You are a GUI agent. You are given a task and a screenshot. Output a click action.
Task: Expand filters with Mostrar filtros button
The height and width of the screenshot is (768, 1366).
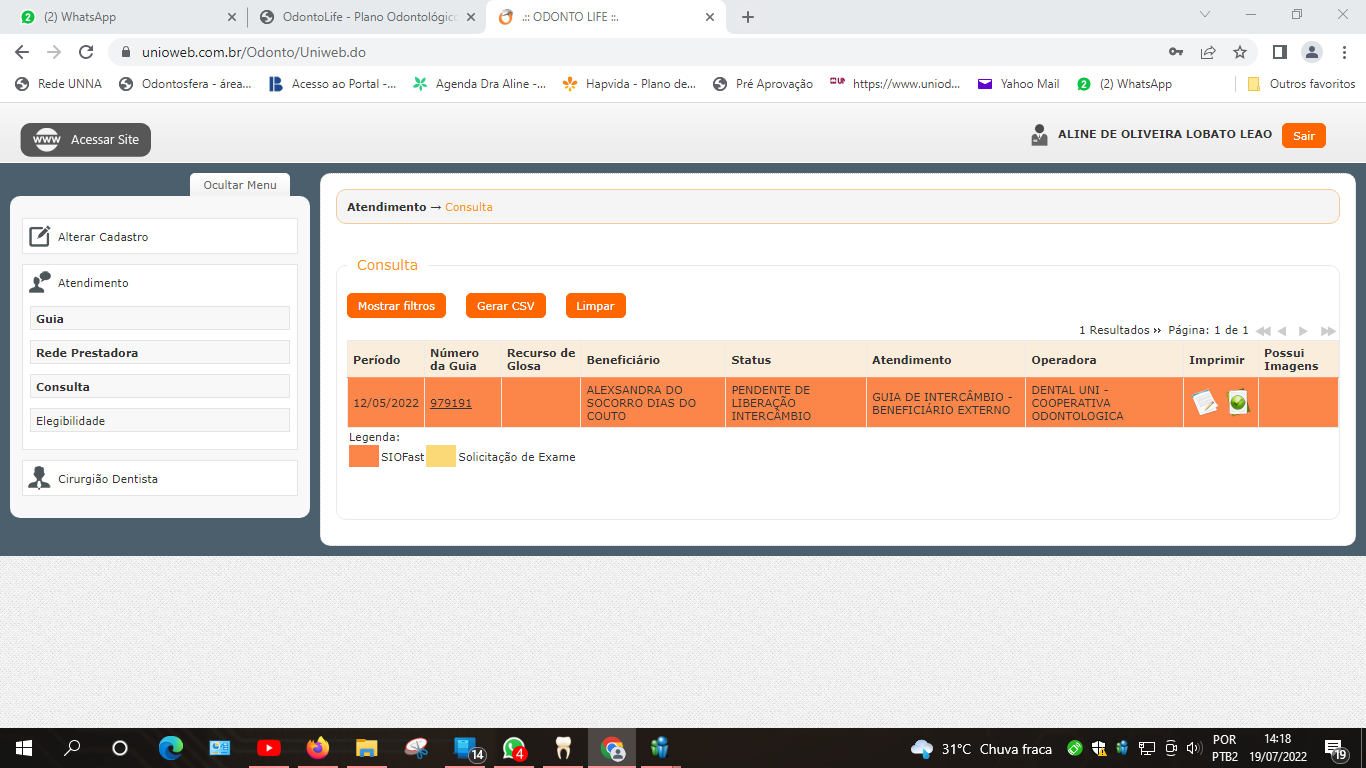[396, 306]
